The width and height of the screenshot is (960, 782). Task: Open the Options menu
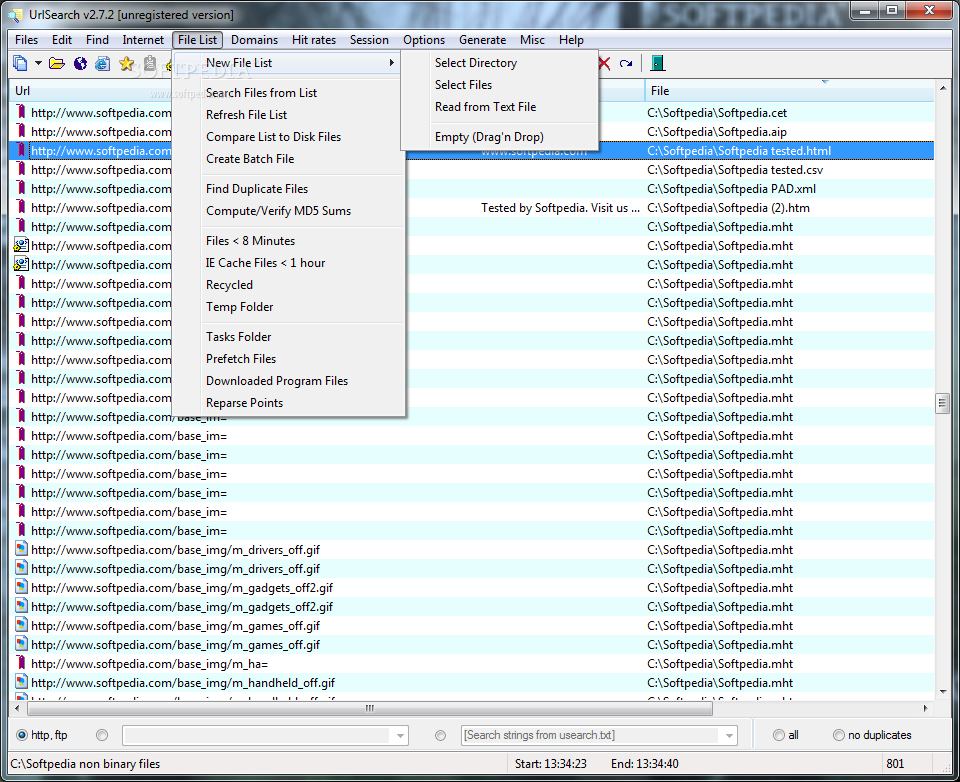(424, 40)
